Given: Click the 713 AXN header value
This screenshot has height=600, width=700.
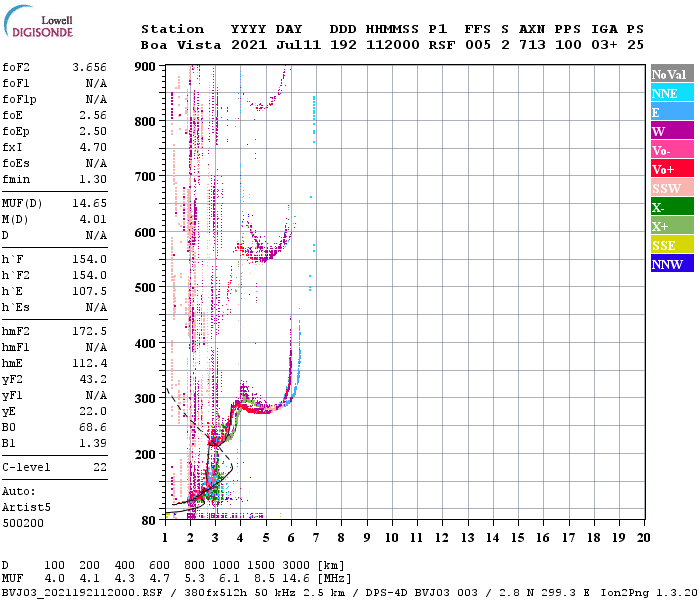Looking at the screenshot, I should [532, 45].
